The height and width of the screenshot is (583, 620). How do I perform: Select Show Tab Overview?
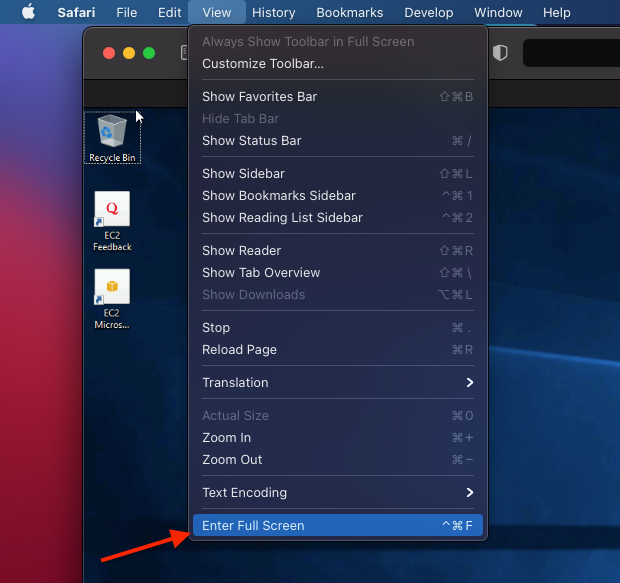point(338,273)
